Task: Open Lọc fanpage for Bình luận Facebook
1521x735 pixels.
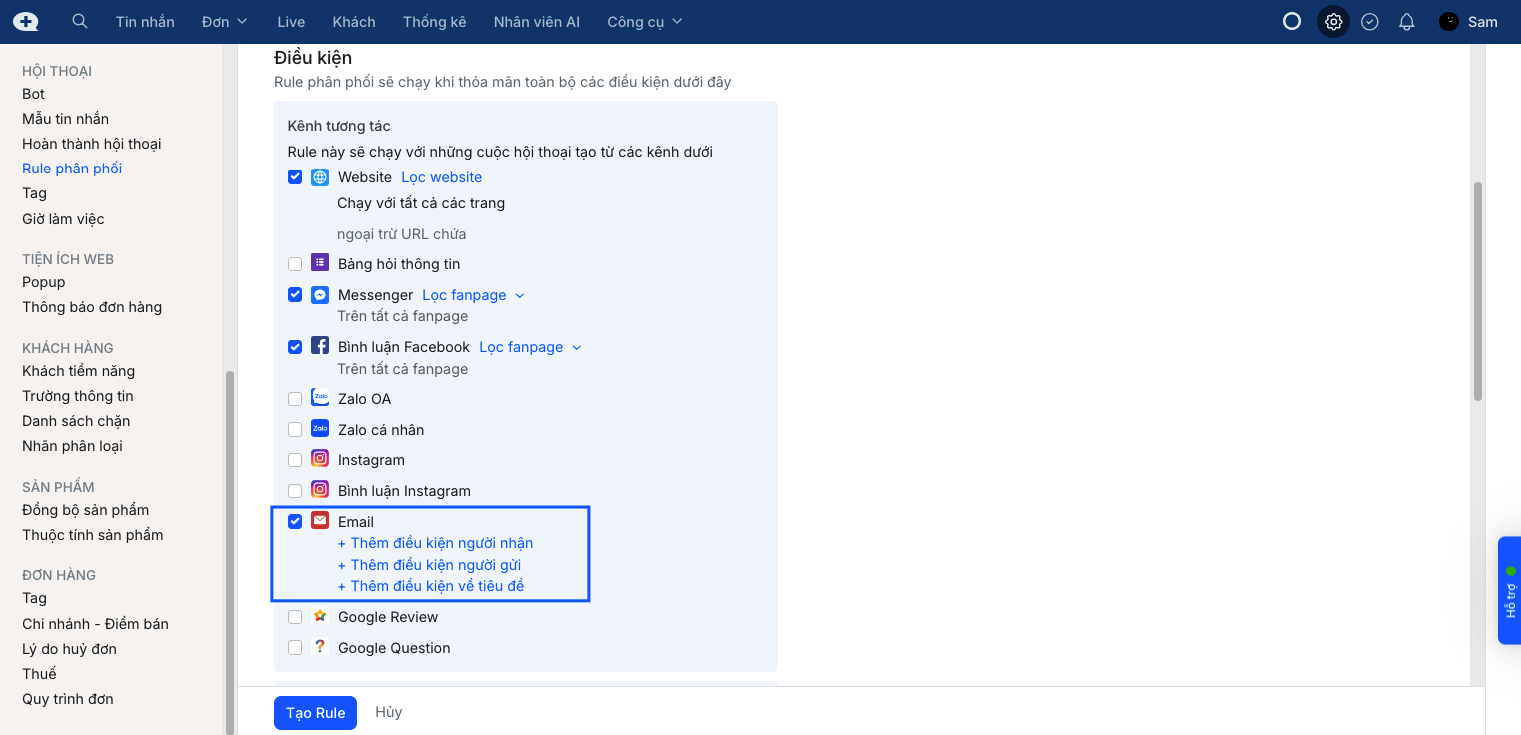Action: (x=530, y=347)
